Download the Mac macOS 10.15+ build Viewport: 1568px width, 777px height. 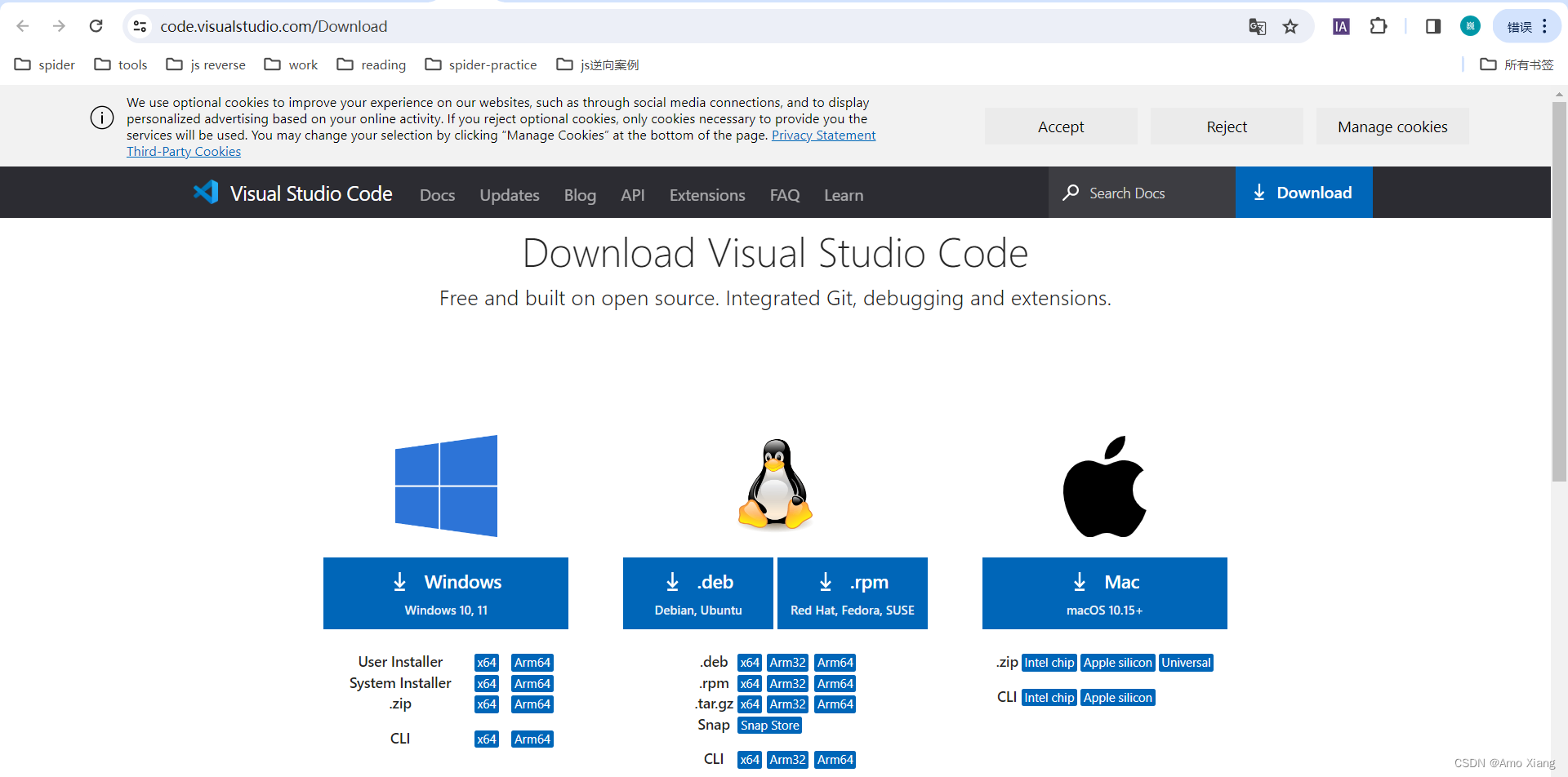pyautogui.click(x=1105, y=593)
